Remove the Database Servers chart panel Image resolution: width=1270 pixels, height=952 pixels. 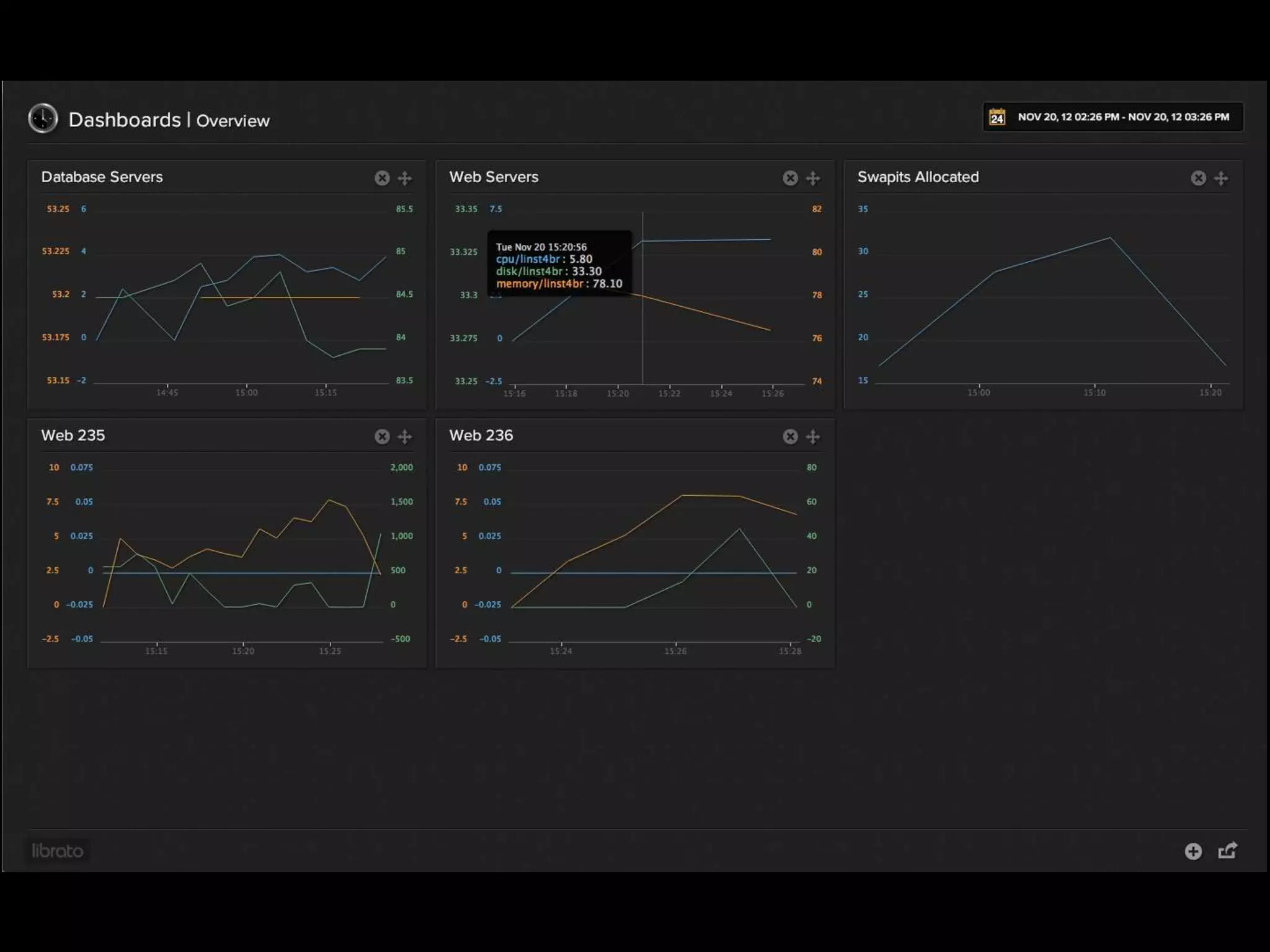pyautogui.click(x=382, y=178)
